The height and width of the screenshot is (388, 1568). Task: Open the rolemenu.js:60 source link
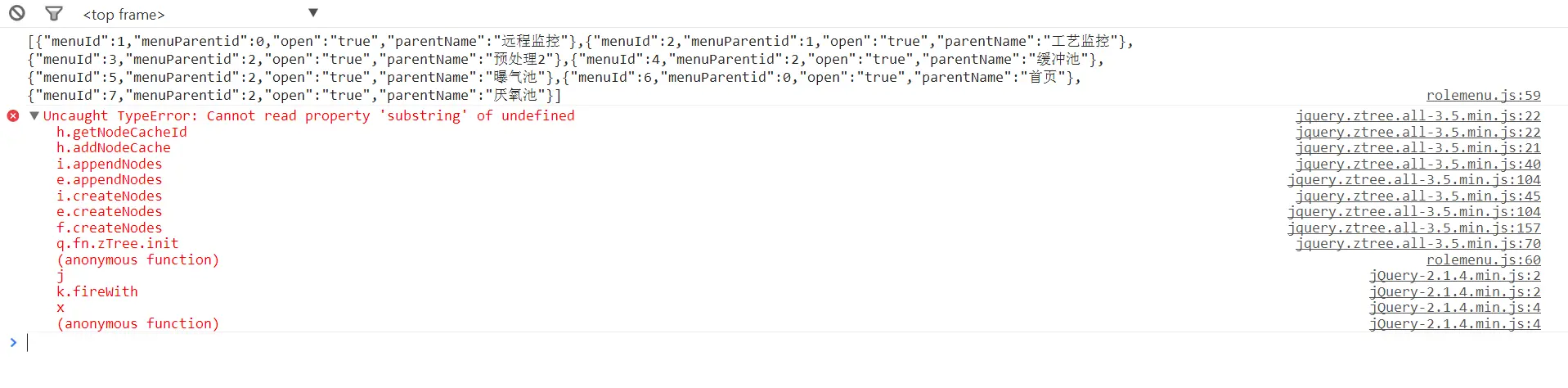pyautogui.click(x=1483, y=260)
